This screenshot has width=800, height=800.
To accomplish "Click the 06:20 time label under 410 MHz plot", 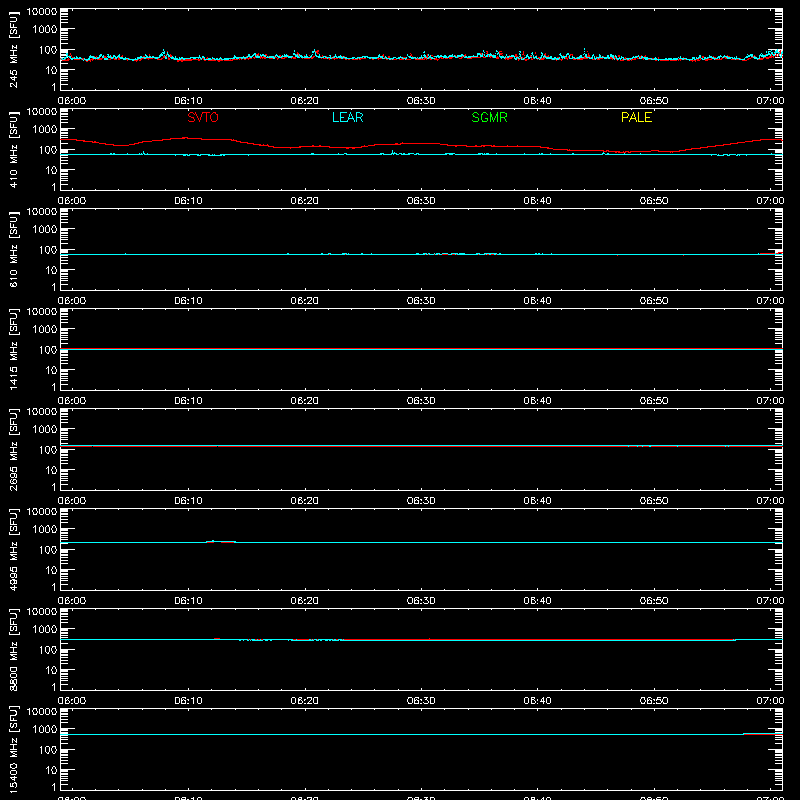I will click(x=305, y=201).
